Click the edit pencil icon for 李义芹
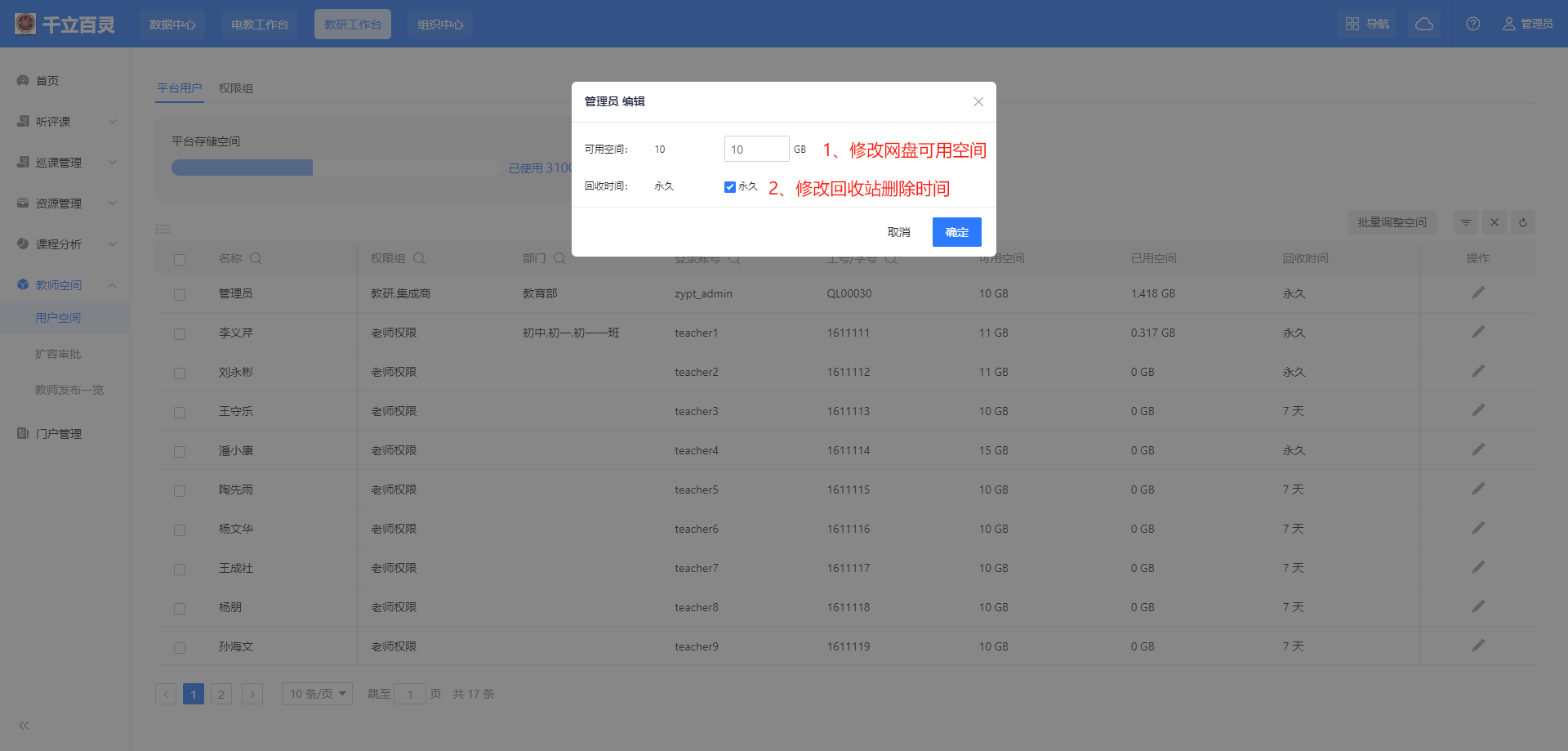Viewport: 1568px width, 751px height. click(1478, 333)
